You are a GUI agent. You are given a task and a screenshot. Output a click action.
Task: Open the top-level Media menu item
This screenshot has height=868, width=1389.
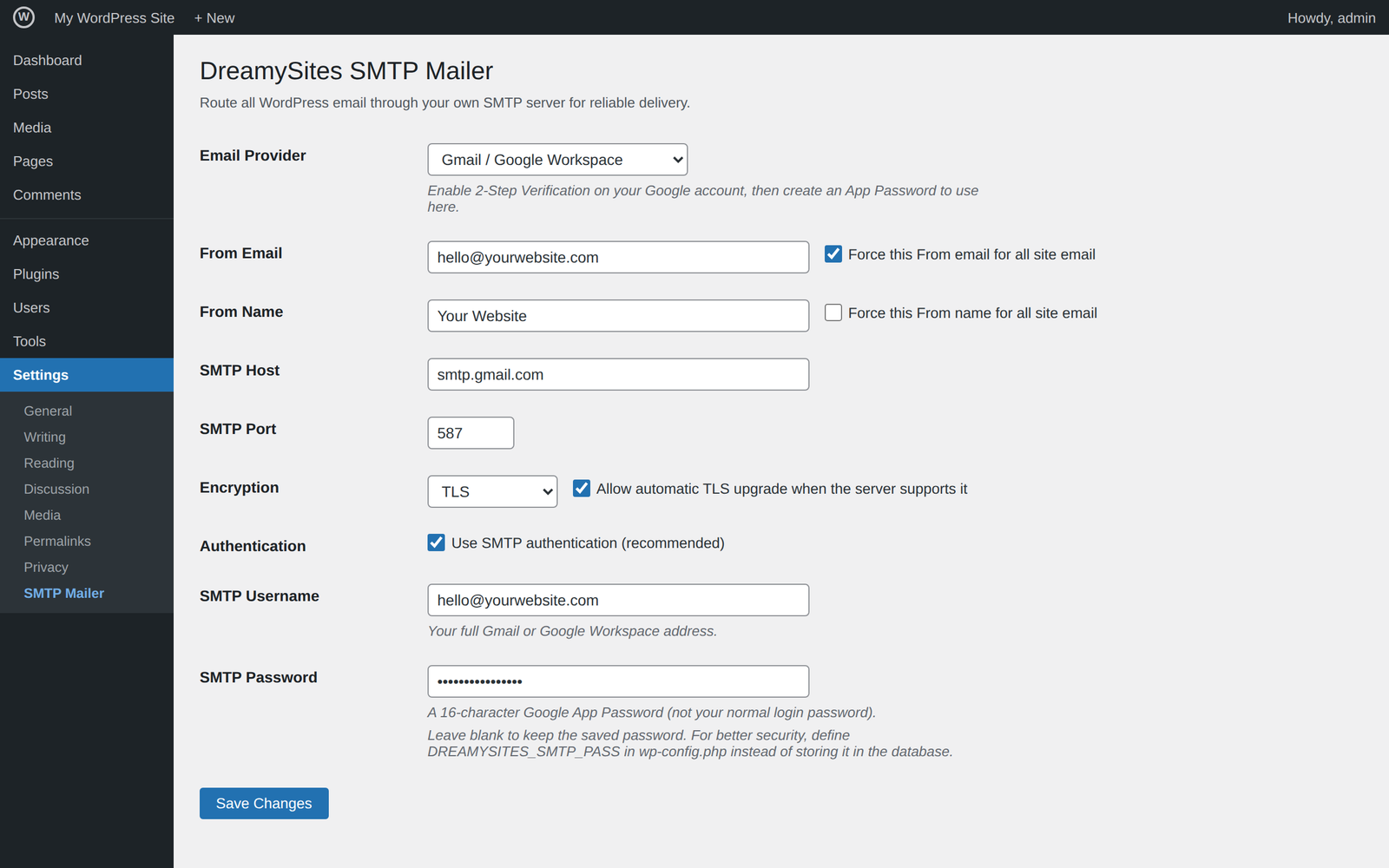[x=87, y=128]
